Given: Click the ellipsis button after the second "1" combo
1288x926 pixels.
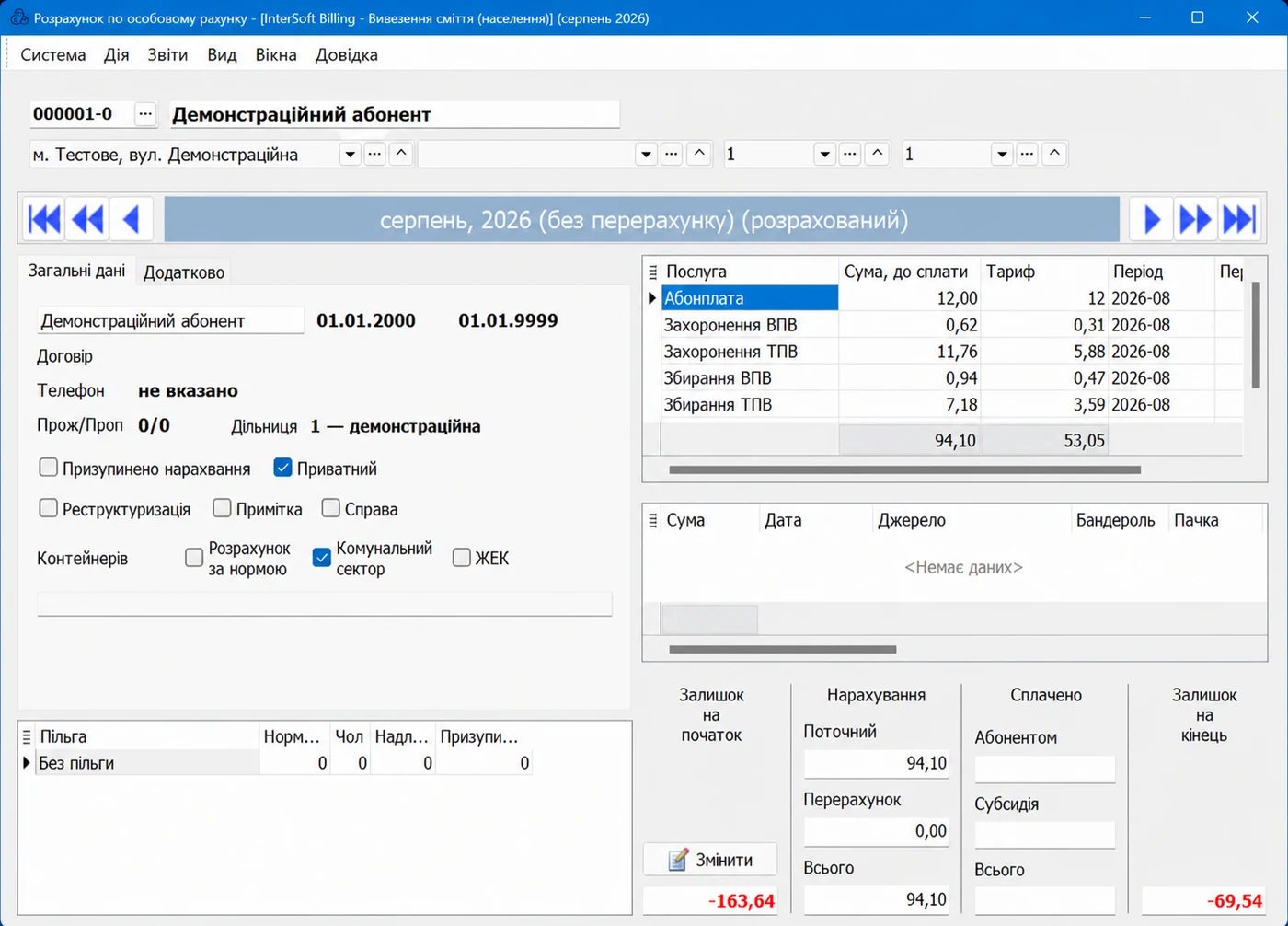Looking at the screenshot, I should click(x=1028, y=154).
